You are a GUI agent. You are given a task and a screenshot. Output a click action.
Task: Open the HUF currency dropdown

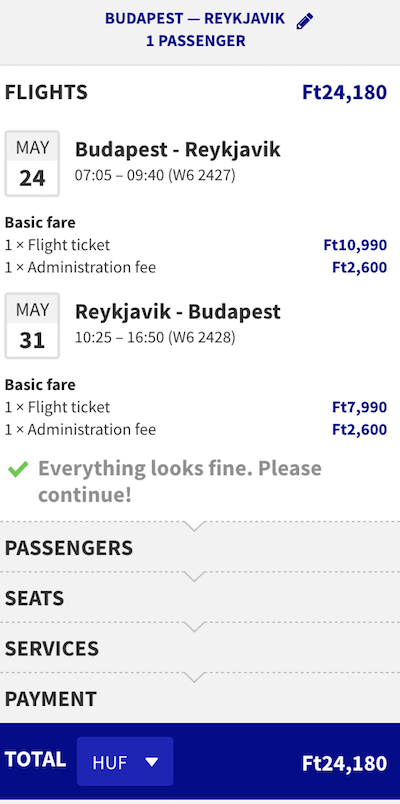pyautogui.click(x=125, y=761)
